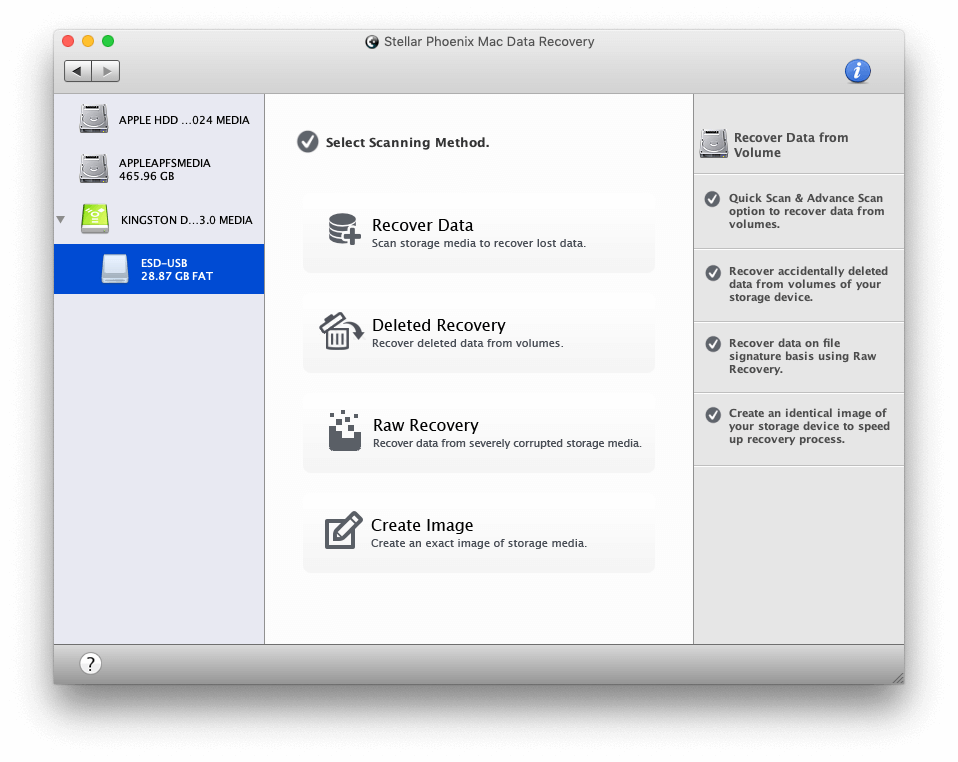Select the APPLE HDD drive icon

(x=93, y=119)
